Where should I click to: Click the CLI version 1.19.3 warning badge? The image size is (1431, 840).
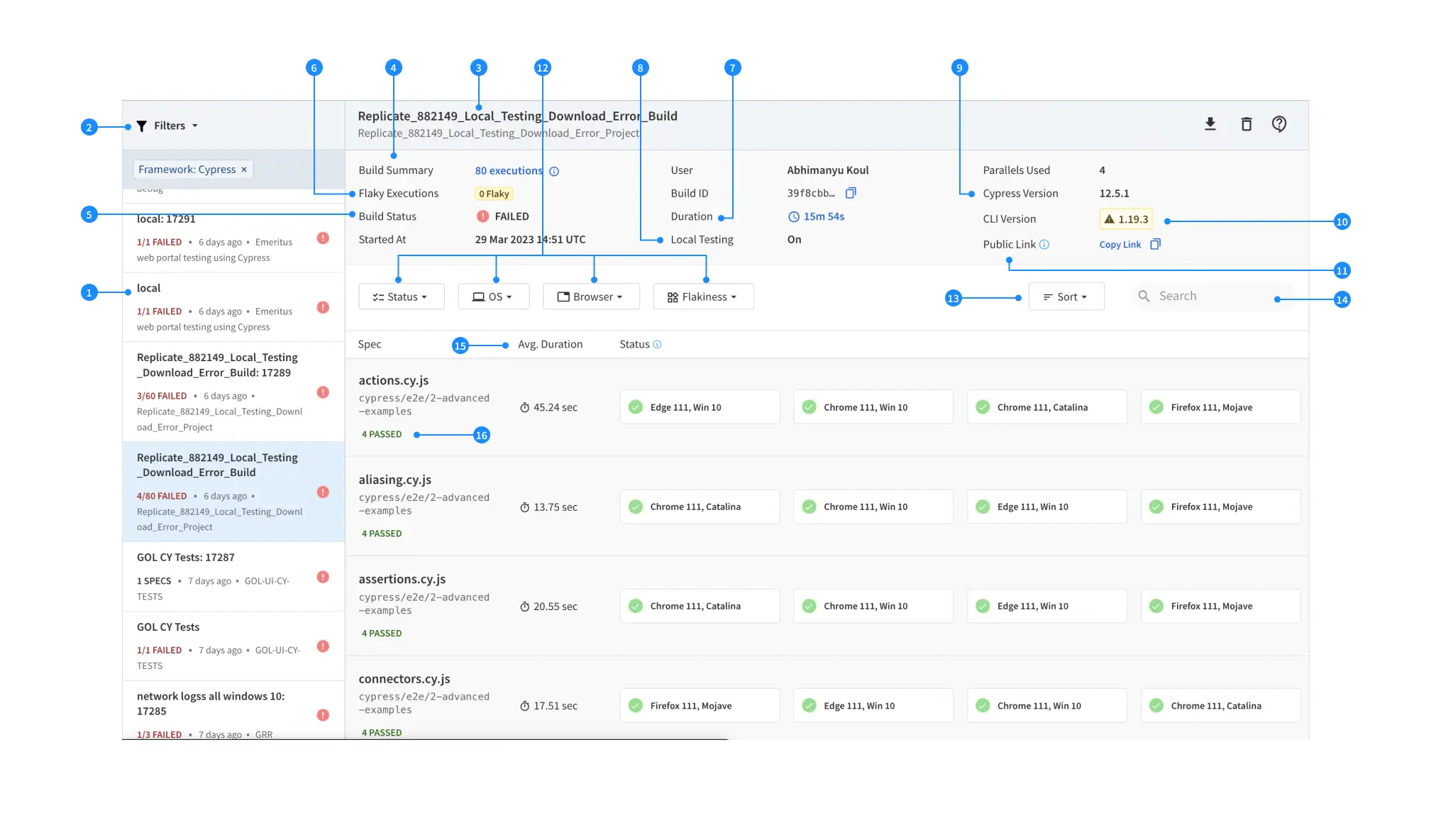pyautogui.click(x=1125, y=219)
